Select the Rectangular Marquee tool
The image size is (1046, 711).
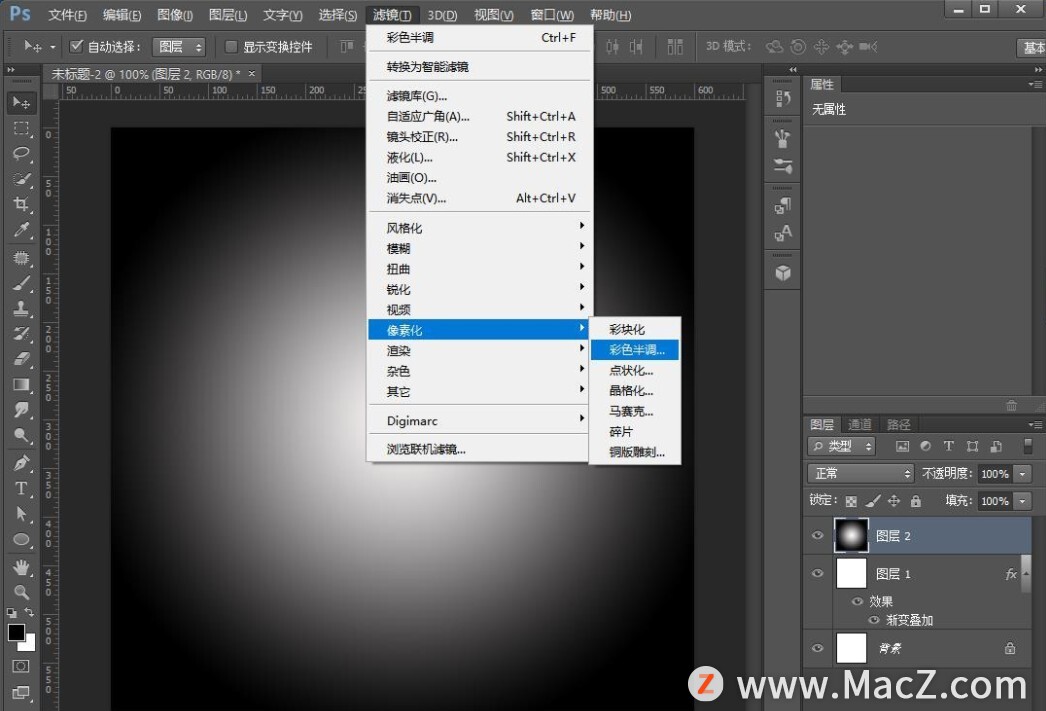pos(21,128)
